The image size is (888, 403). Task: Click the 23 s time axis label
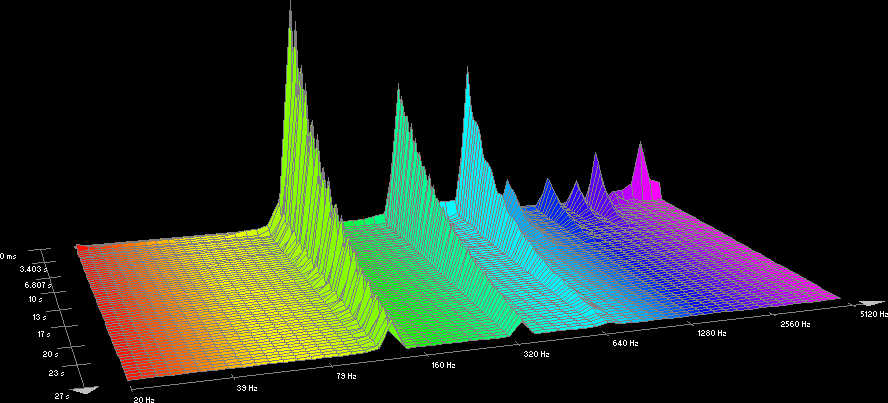pos(56,374)
